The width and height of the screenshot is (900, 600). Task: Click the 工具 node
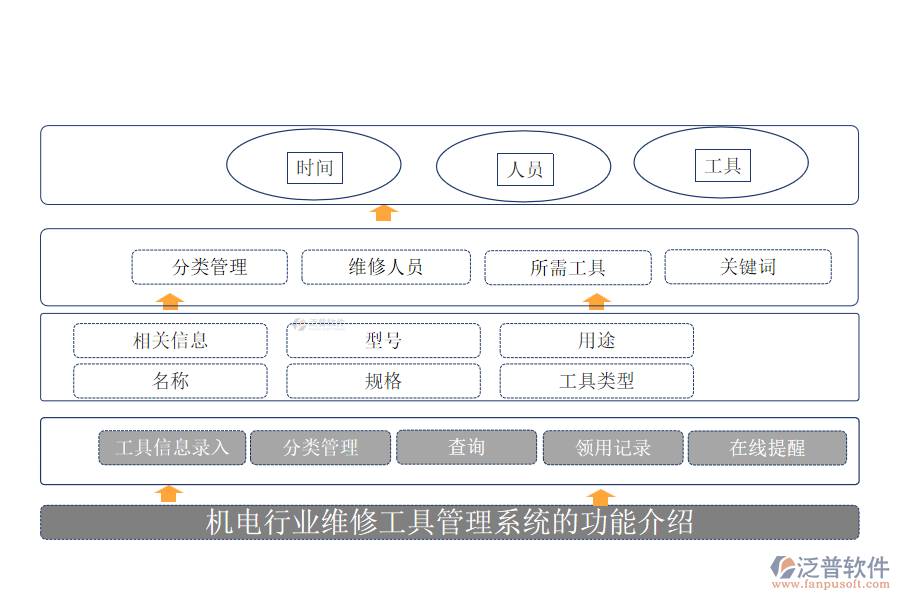point(722,164)
